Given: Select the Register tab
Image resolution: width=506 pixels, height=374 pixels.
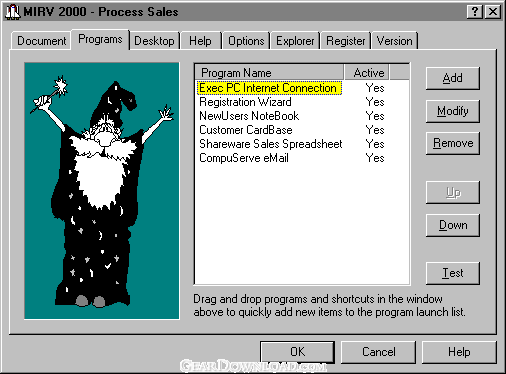Looking at the screenshot, I should coord(346,41).
